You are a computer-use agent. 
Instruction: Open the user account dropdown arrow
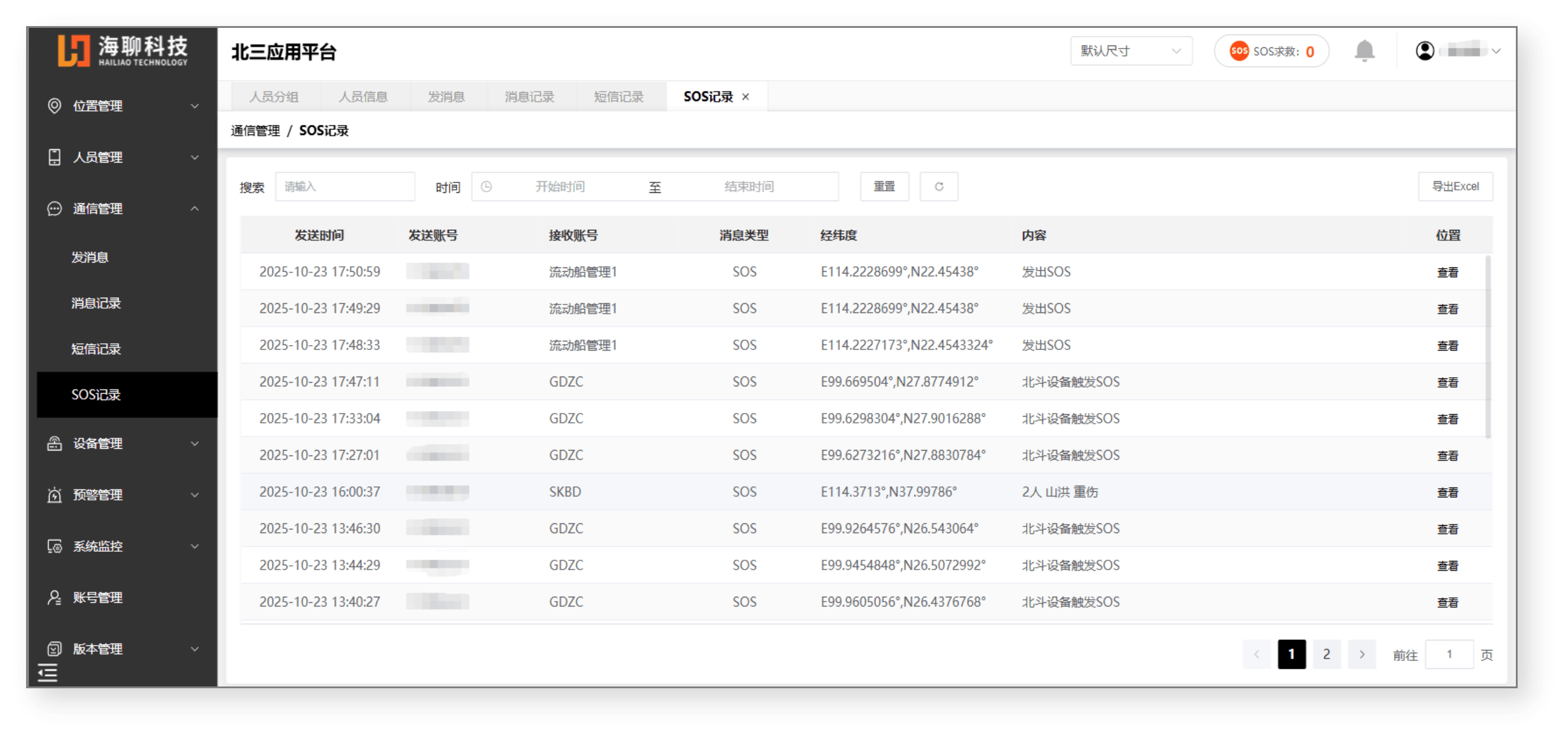pos(1496,51)
